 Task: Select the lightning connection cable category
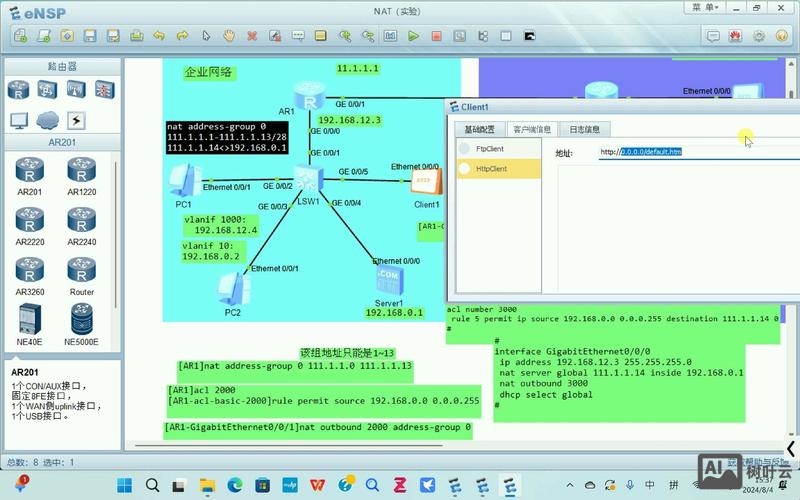[x=75, y=120]
